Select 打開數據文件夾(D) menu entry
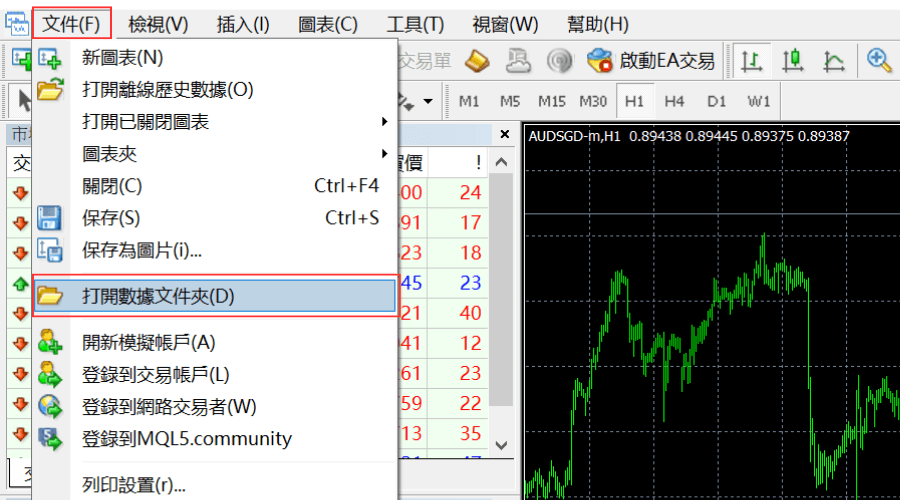 tap(215, 296)
